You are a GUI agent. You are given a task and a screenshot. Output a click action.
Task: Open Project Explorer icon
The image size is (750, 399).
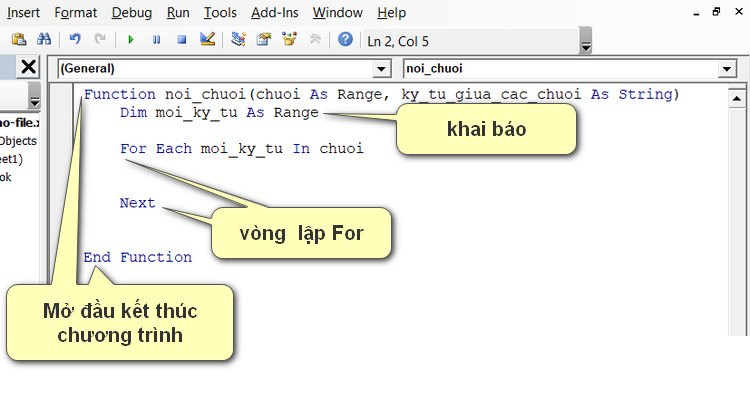click(x=238, y=39)
